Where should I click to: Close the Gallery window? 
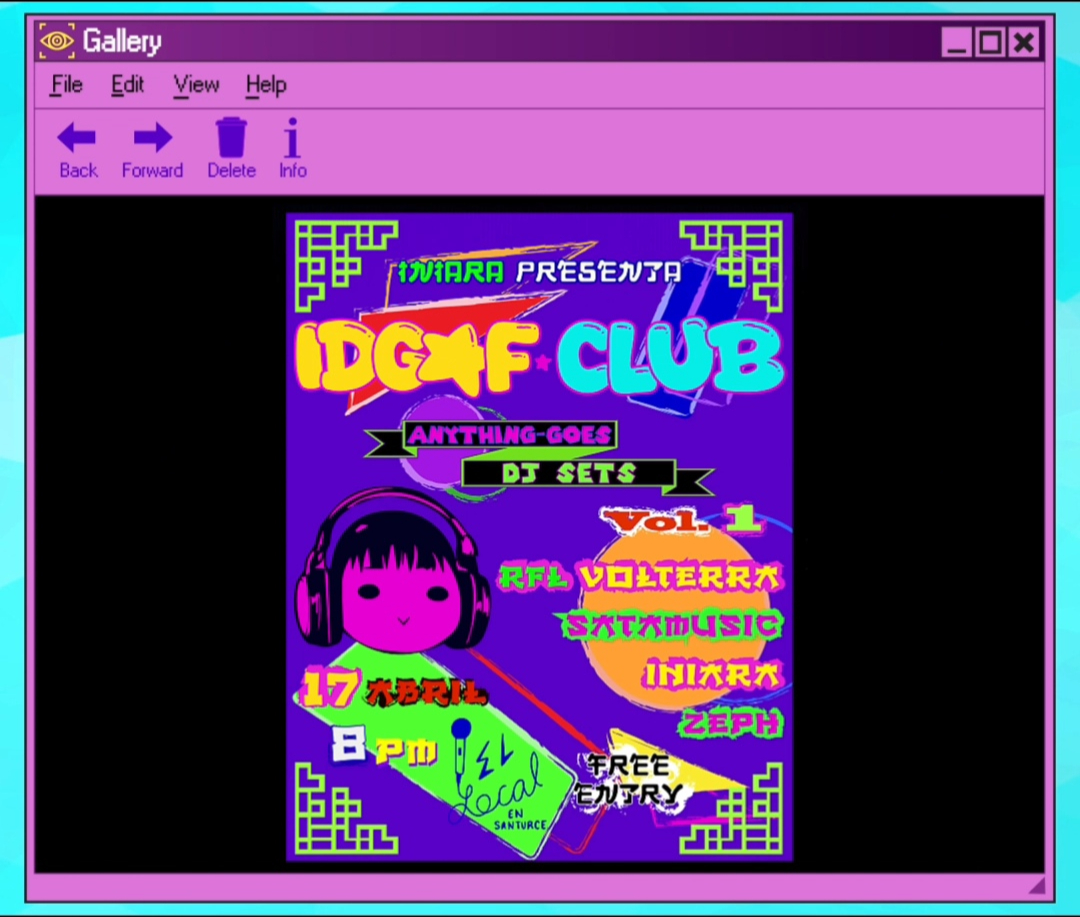1024,43
